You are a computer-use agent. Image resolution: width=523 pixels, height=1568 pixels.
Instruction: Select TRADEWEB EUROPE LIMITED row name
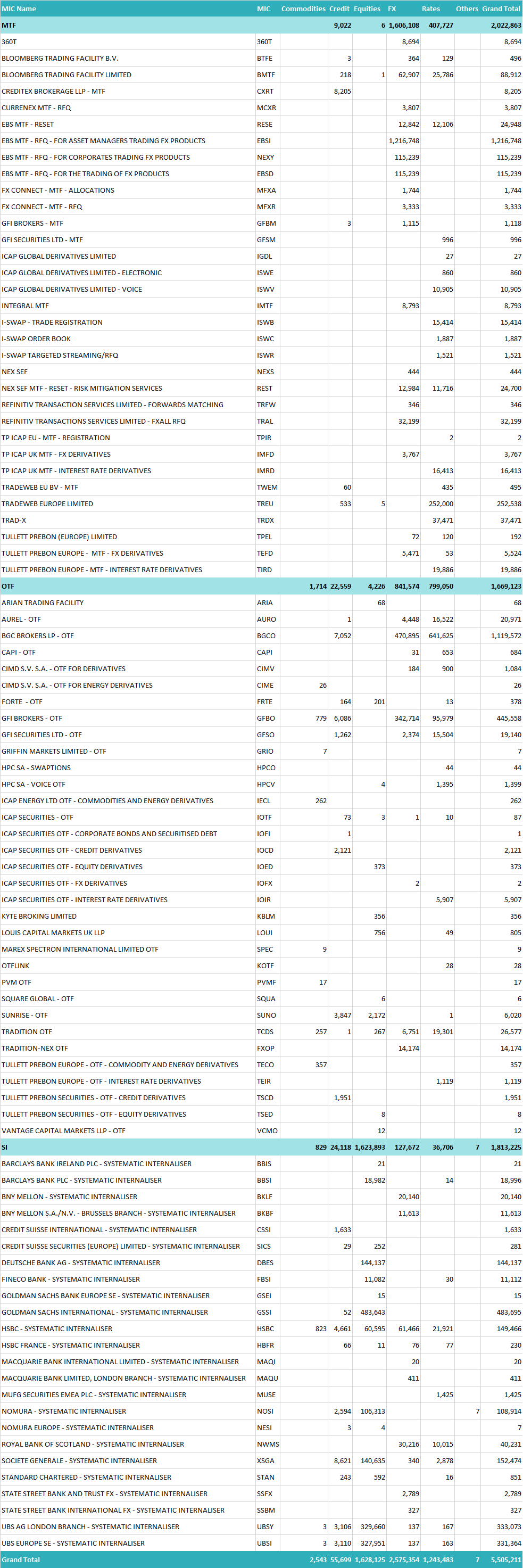(x=47, y=504)
